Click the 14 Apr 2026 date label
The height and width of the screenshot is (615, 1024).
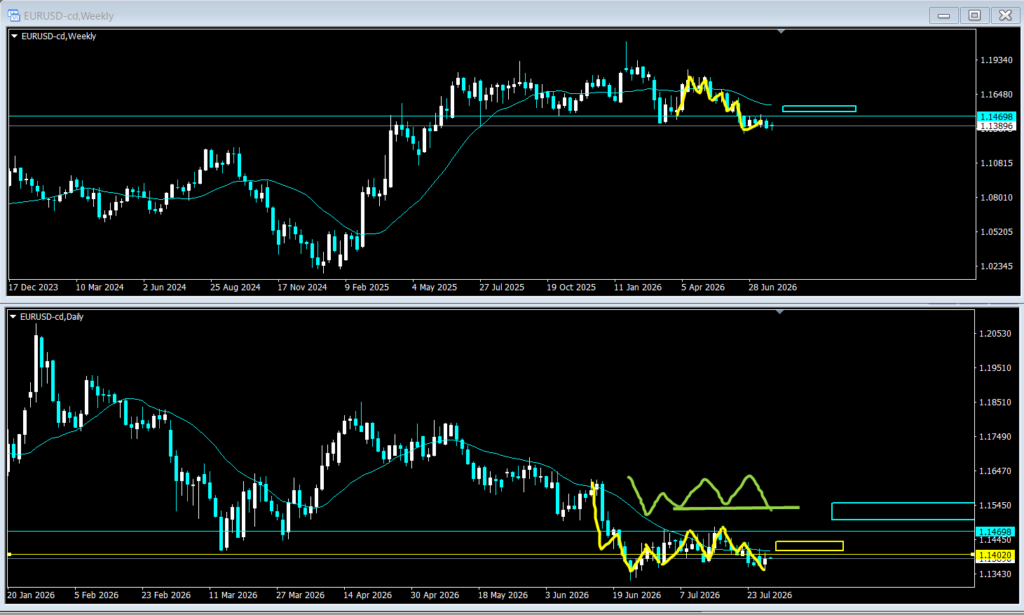coord(368,595)
